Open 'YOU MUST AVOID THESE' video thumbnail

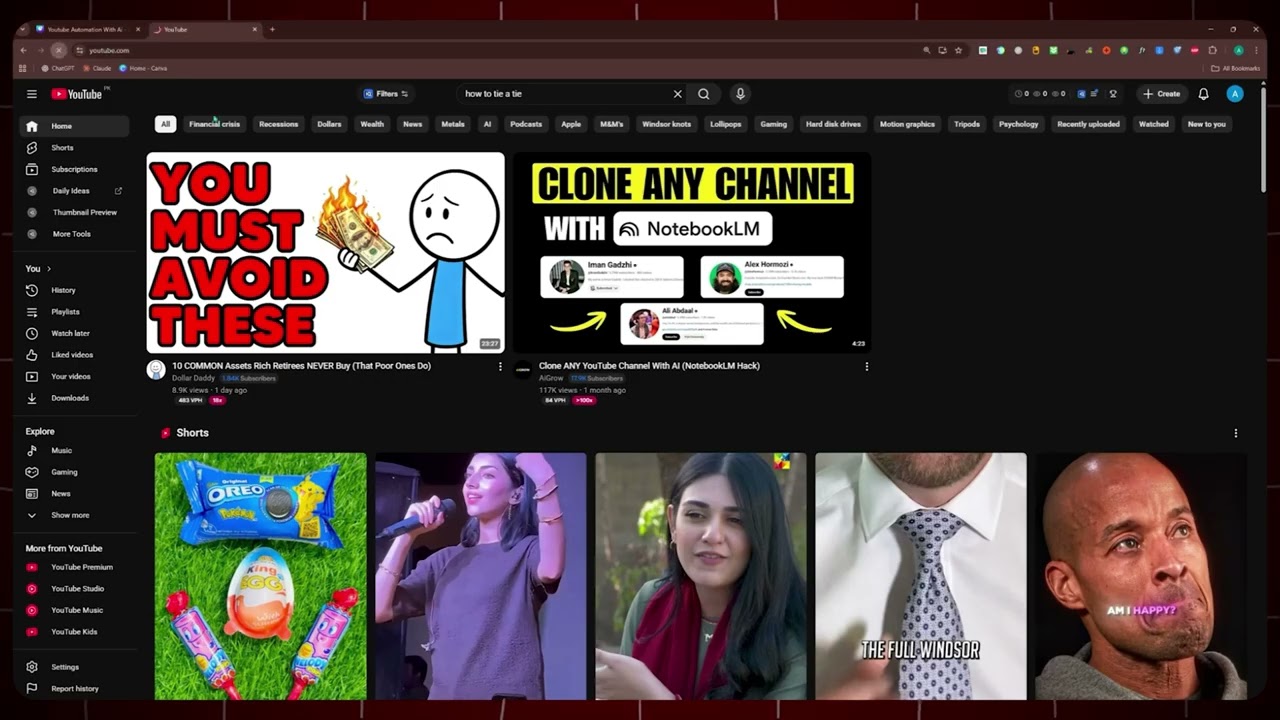(326, 252)
